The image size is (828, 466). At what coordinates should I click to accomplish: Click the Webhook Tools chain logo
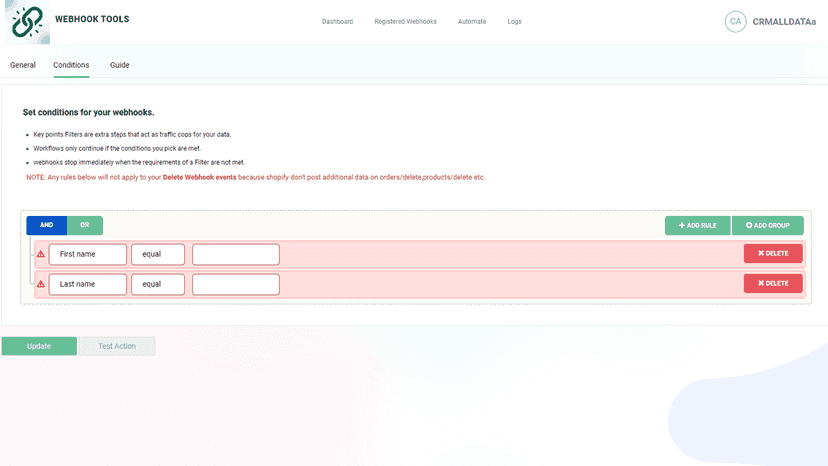coord(27,22)
